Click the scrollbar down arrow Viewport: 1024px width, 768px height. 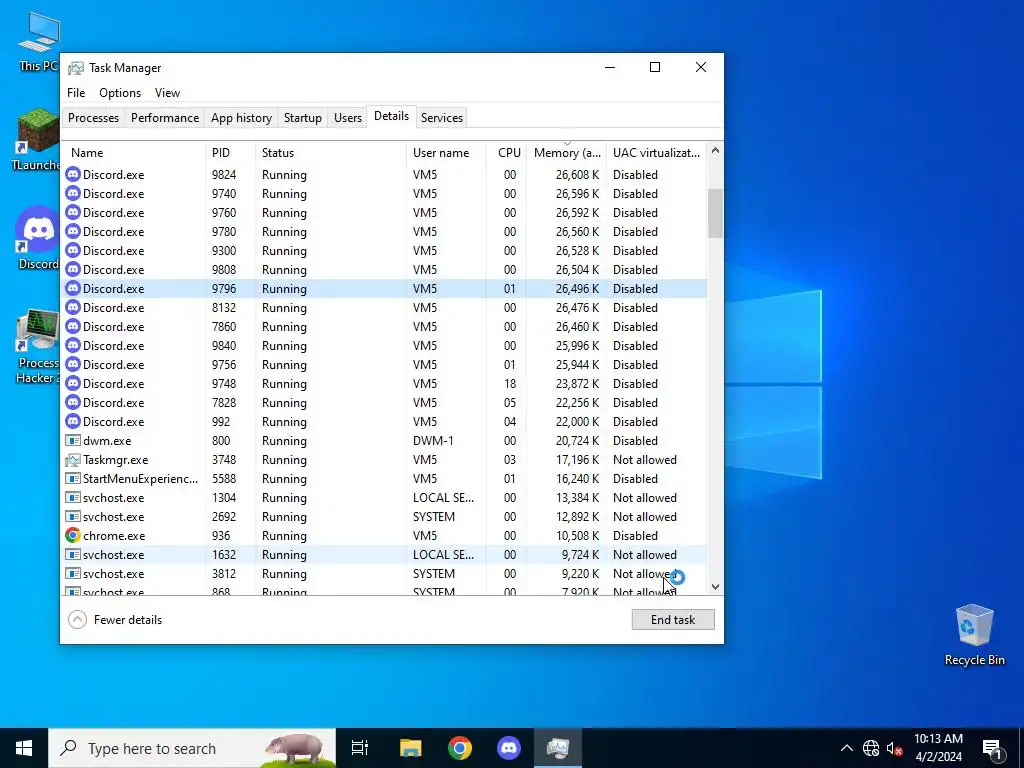click(x=715, y=586)
